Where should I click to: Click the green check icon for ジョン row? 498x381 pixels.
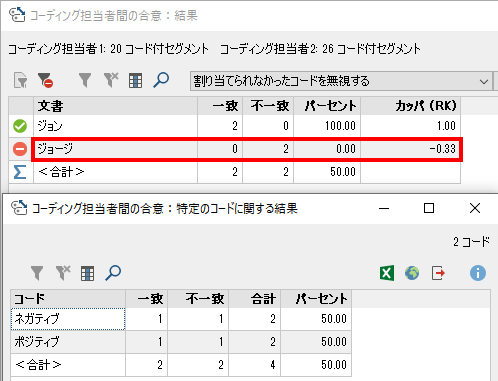20,126
